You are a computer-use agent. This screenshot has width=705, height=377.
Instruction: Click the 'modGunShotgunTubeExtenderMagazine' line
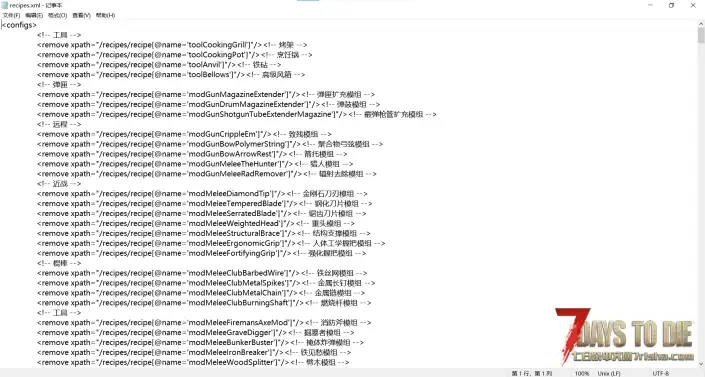tap(236, 114)
